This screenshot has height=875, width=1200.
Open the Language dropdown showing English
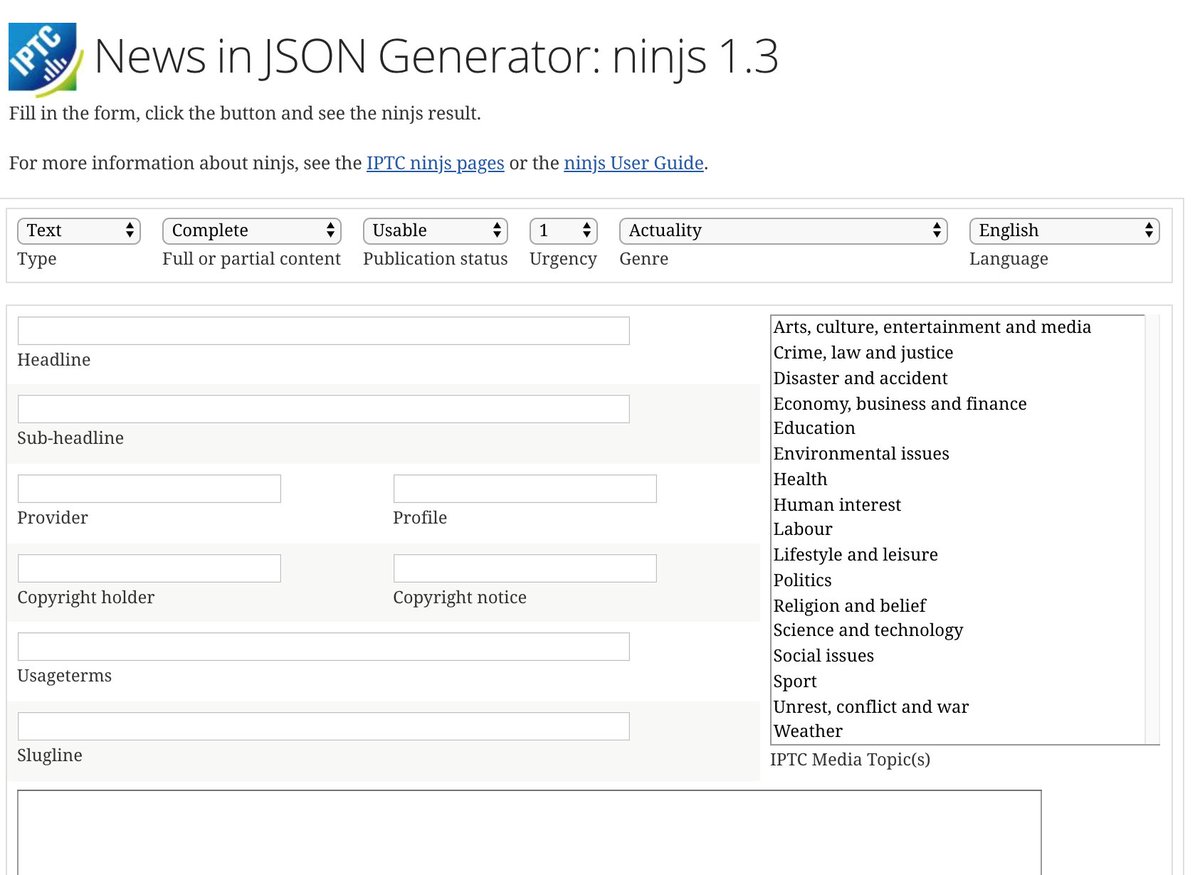[1064, 231]
